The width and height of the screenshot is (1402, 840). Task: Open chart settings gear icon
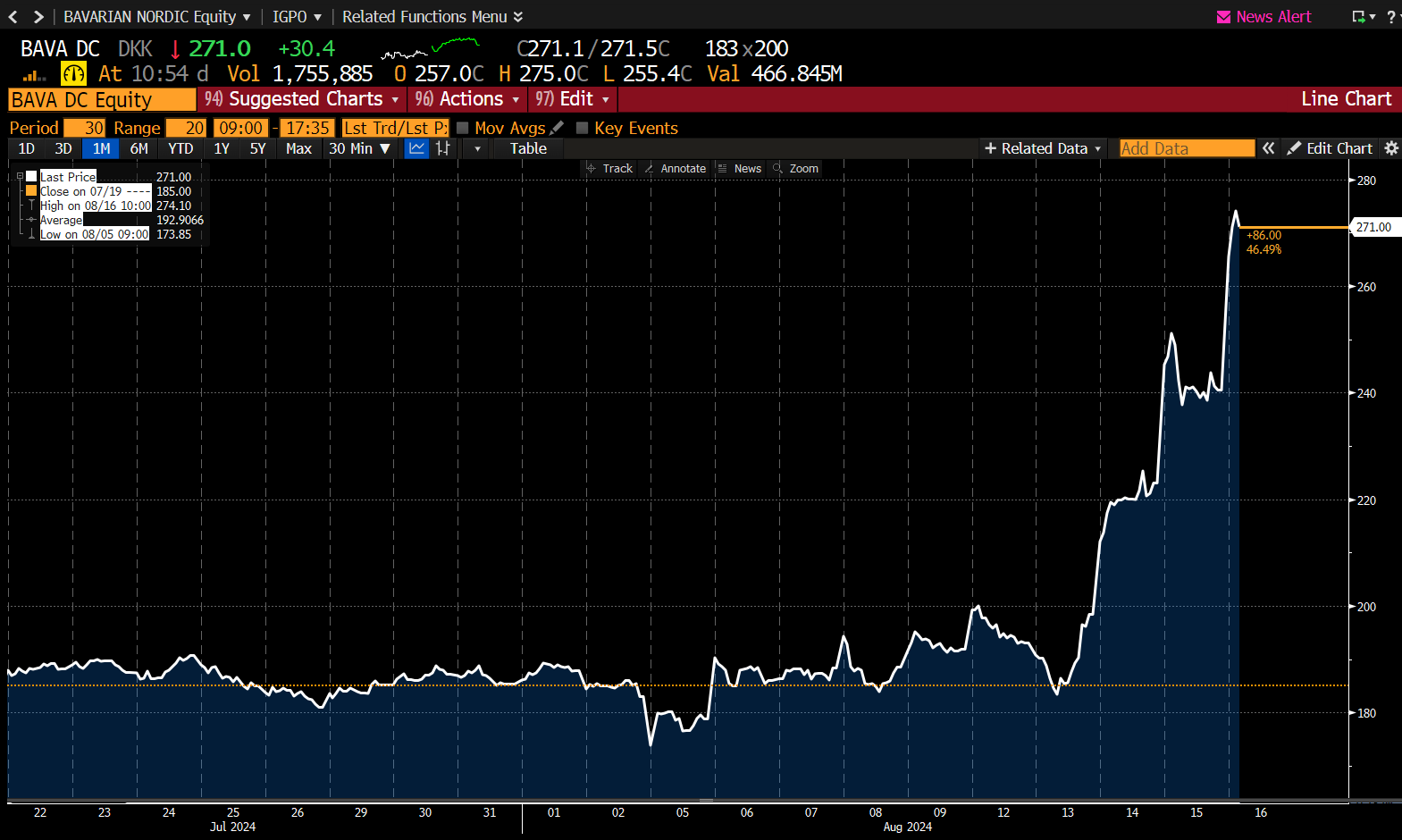point(1390,148)
